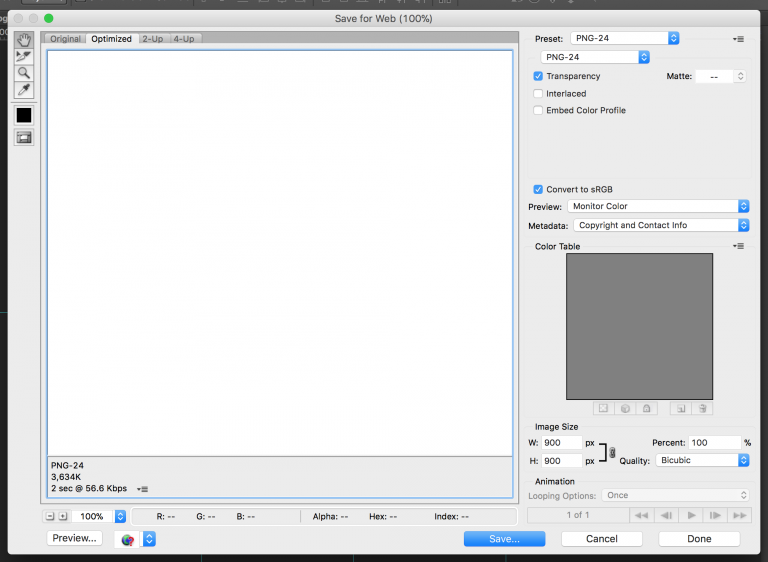Shift selected colors to web palette icon
Screen dimensions: 768x562
(x=625, y=408)
